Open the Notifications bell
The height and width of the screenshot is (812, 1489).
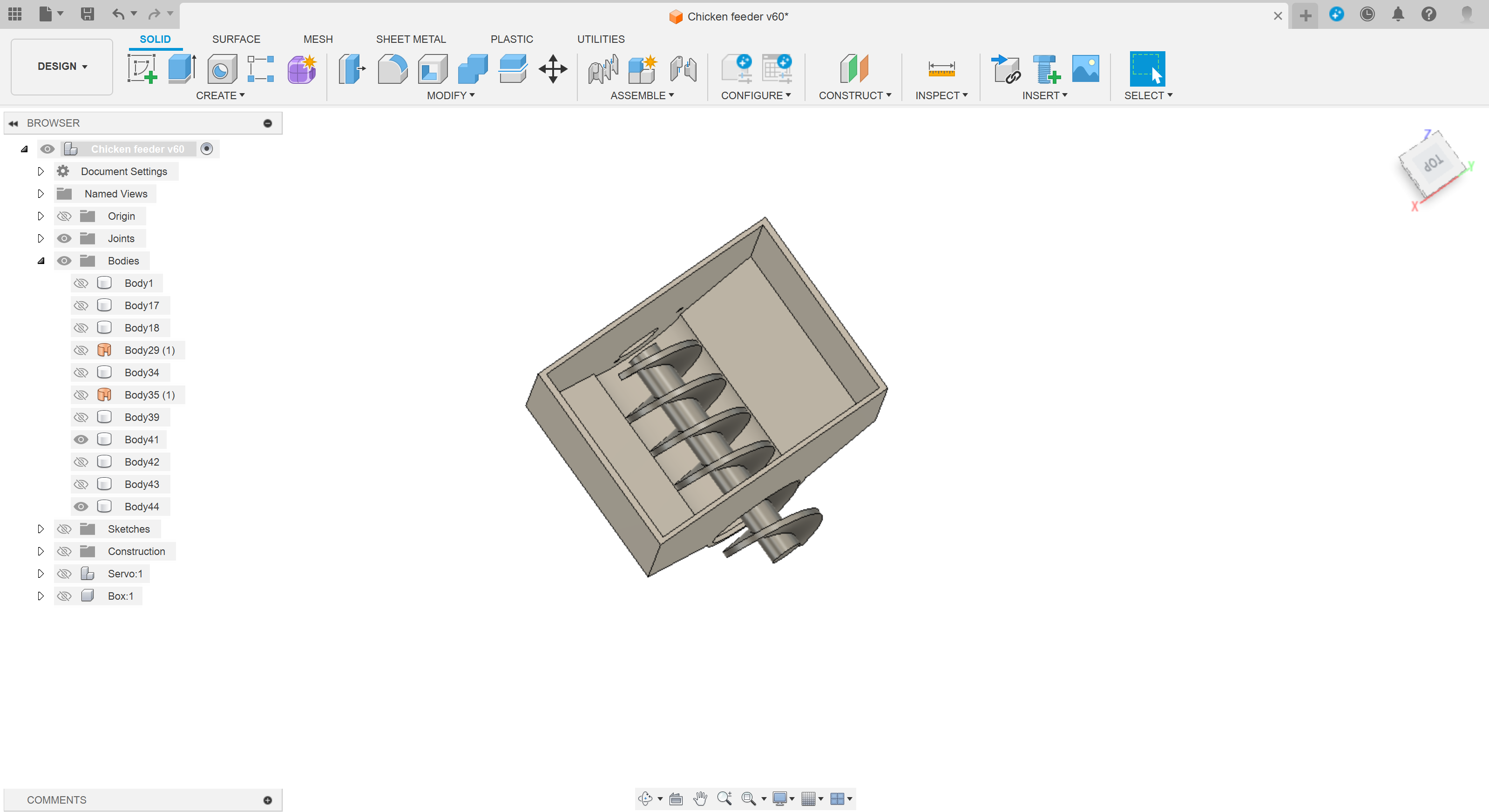tap(1398, 14)
